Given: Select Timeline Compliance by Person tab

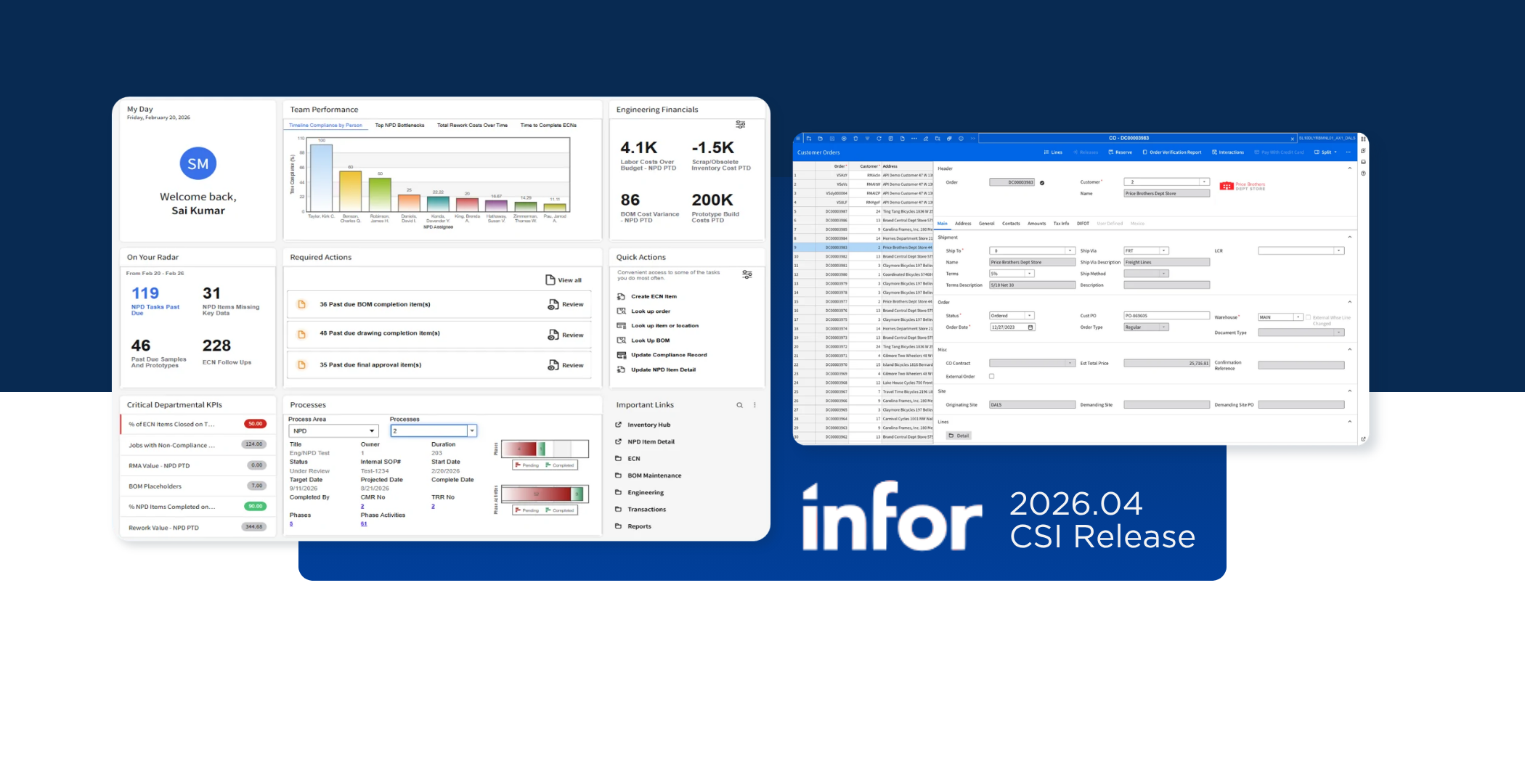Looking at the screenshot, I should click(325, 125).
